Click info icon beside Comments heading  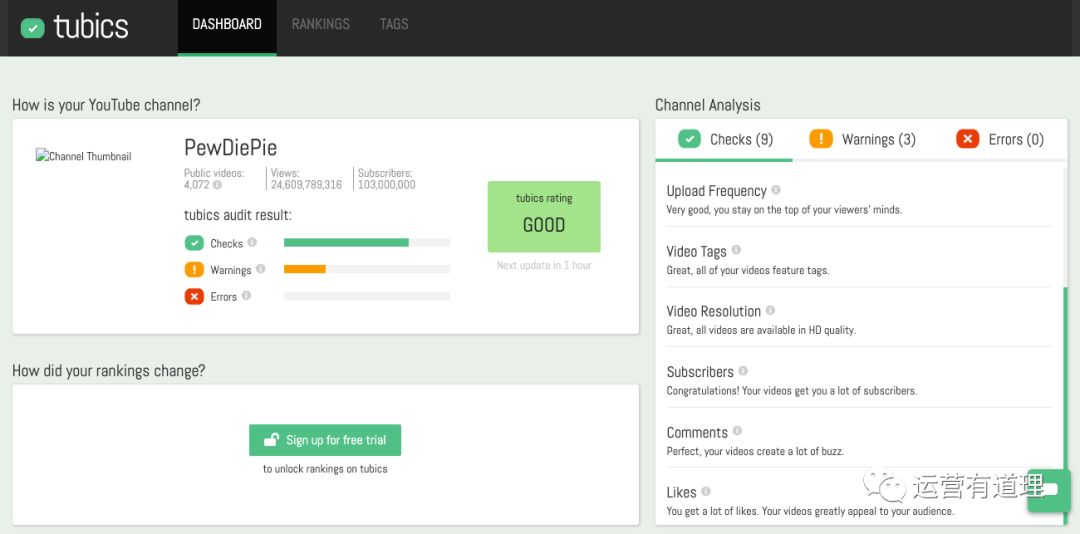click(737, 431)
